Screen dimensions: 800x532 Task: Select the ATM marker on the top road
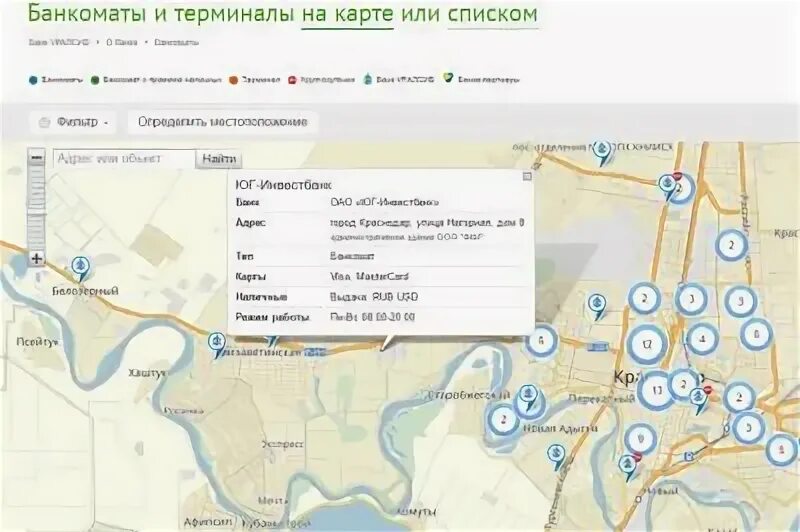pos(603,152)
